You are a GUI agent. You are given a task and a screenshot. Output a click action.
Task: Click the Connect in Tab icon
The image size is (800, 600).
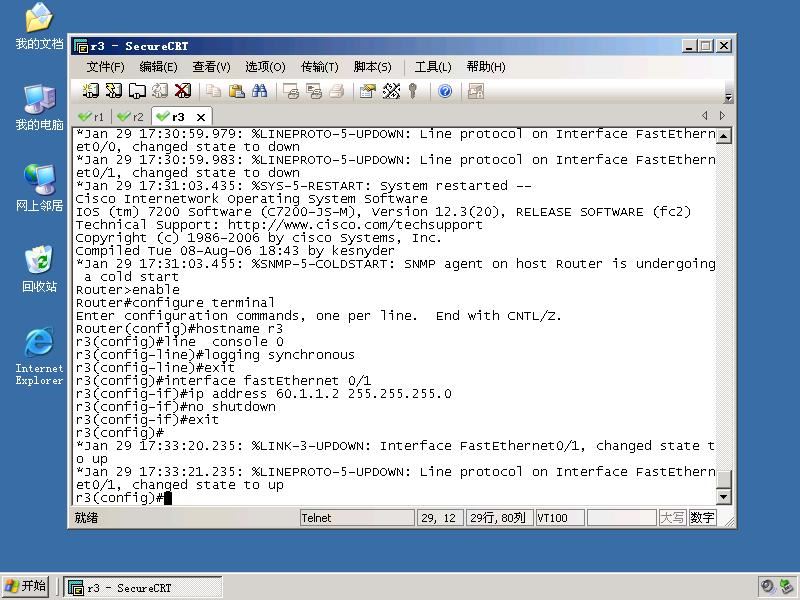pyautogui.click(x=137, y=91)
